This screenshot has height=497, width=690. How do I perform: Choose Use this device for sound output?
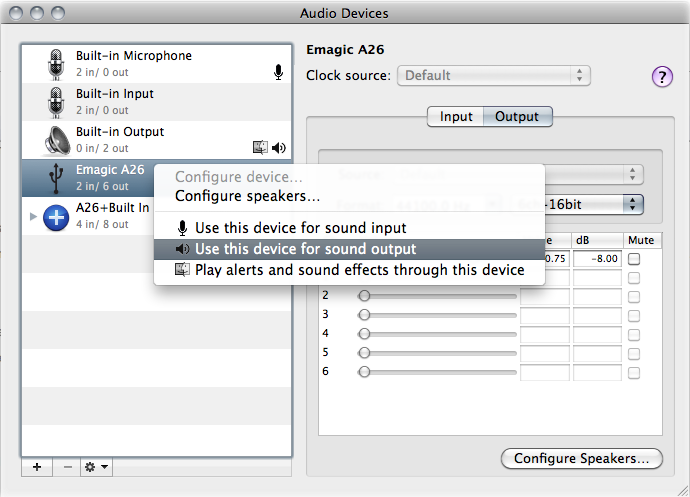(x=349, y=249)
